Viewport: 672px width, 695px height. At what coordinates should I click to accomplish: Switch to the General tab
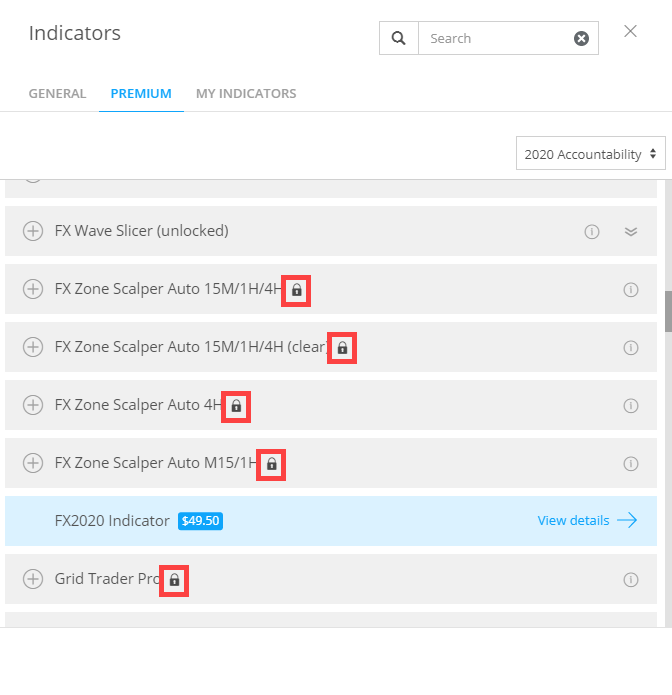57,94
